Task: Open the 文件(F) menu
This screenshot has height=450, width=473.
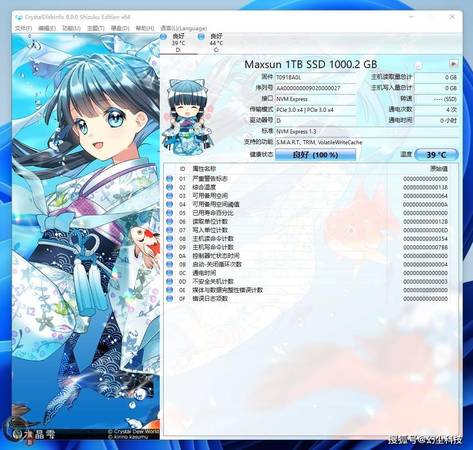Action: (23, 28)
